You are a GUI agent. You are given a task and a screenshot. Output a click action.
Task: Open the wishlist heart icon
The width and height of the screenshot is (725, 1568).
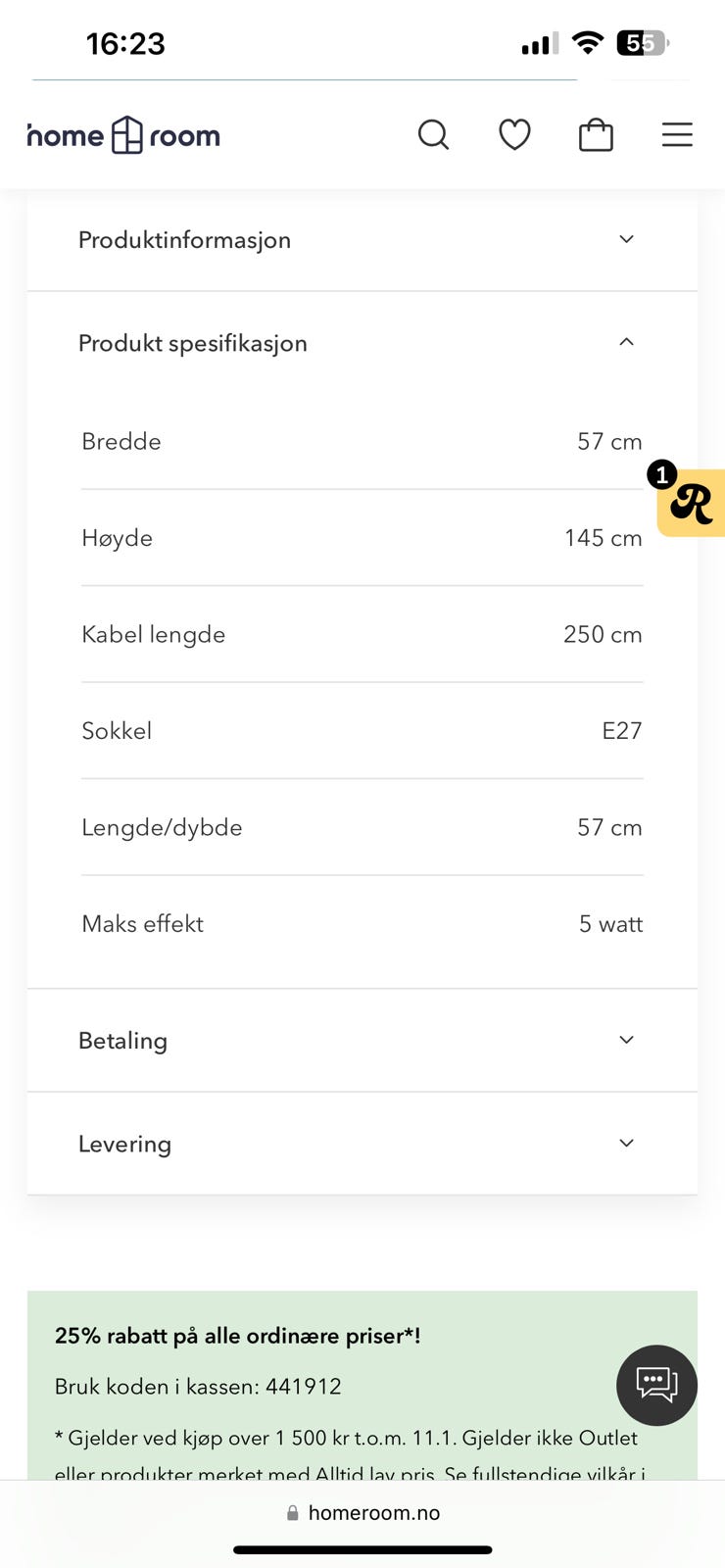tap(514, 134)
